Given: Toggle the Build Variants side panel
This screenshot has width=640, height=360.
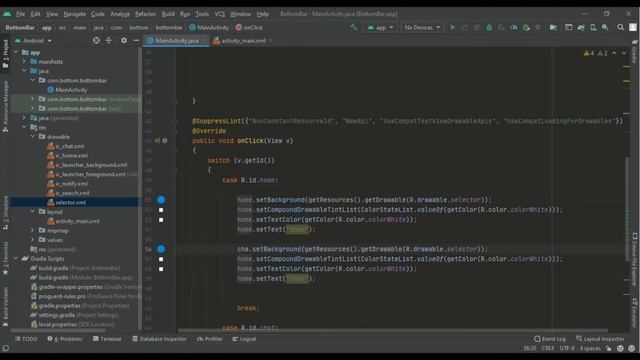Looking at the screenshot, I should (x=5, y=306).
